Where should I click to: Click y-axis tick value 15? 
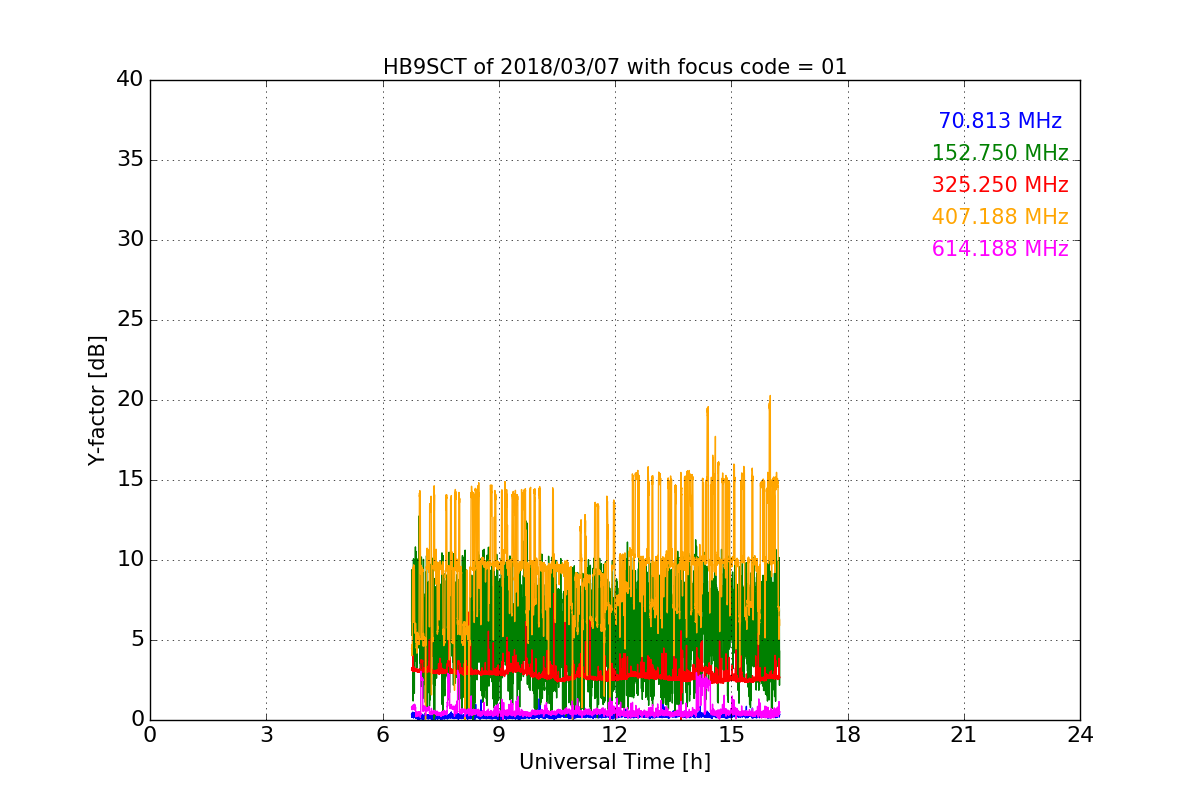pyautogui.click(x=129, y=480)
